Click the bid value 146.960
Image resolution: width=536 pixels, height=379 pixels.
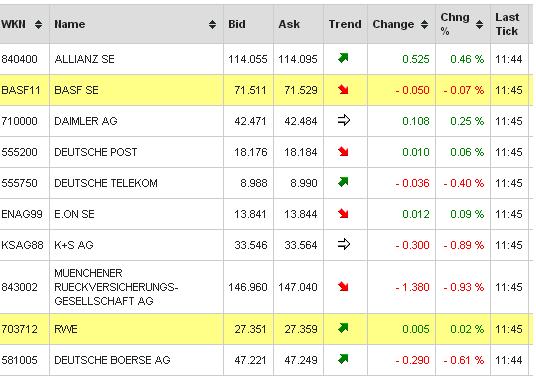coord(248,287)
